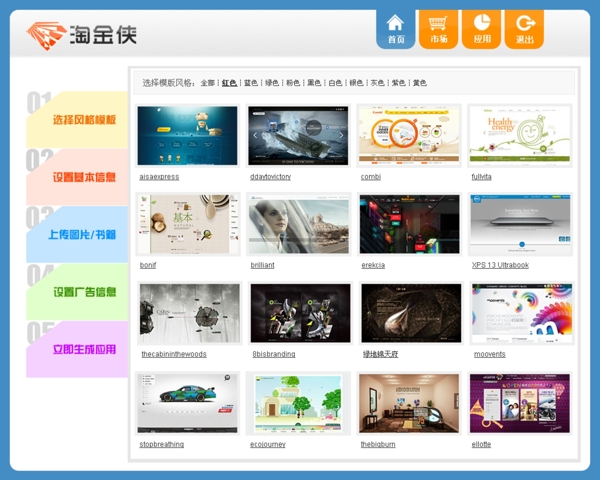Image resolution: width=600 pixels, height=480 pixels.
Task: Filter templates by 全部
Action: click(x=207, y=83)
